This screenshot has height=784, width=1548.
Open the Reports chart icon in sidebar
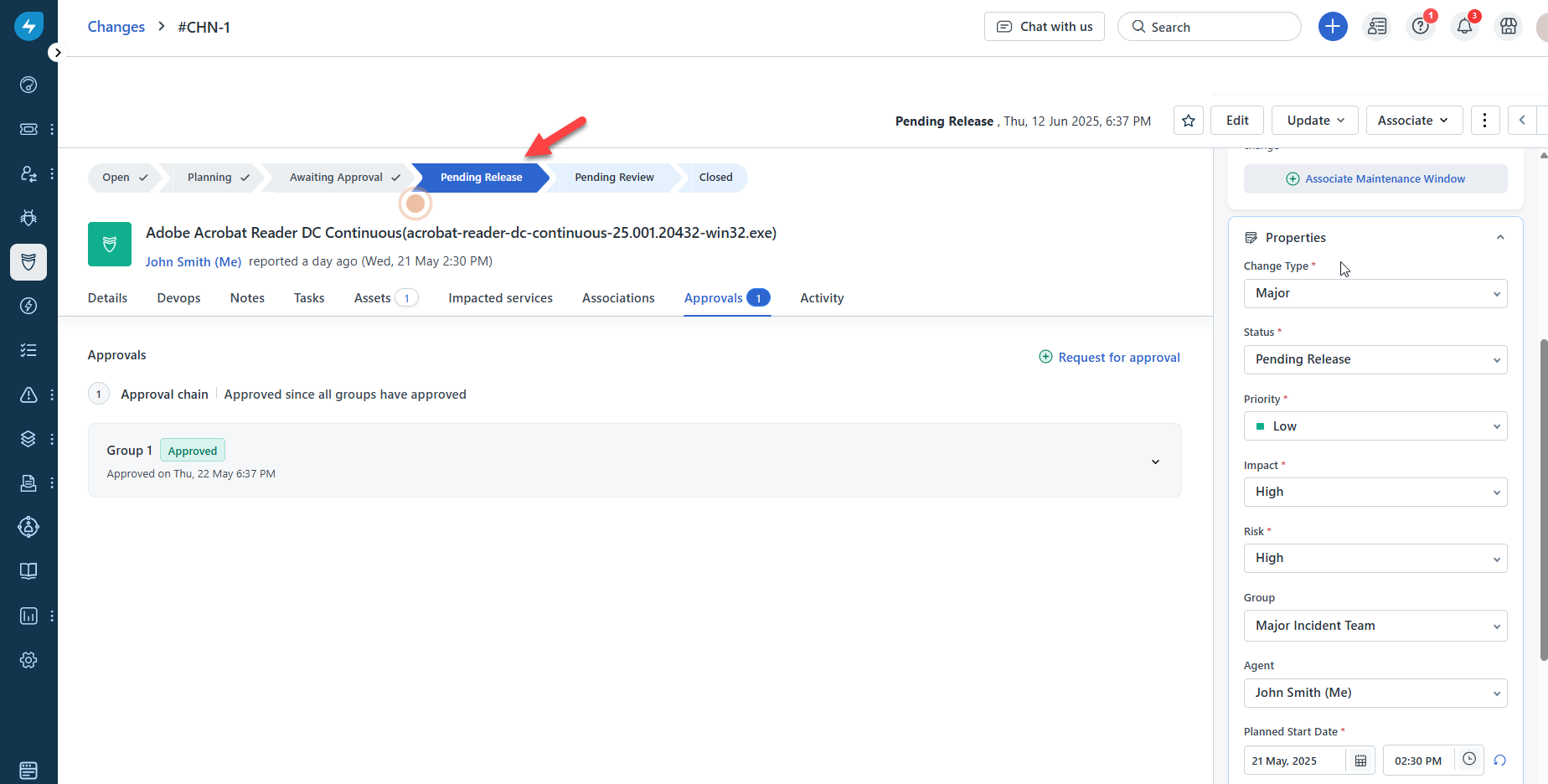point(28,616)
